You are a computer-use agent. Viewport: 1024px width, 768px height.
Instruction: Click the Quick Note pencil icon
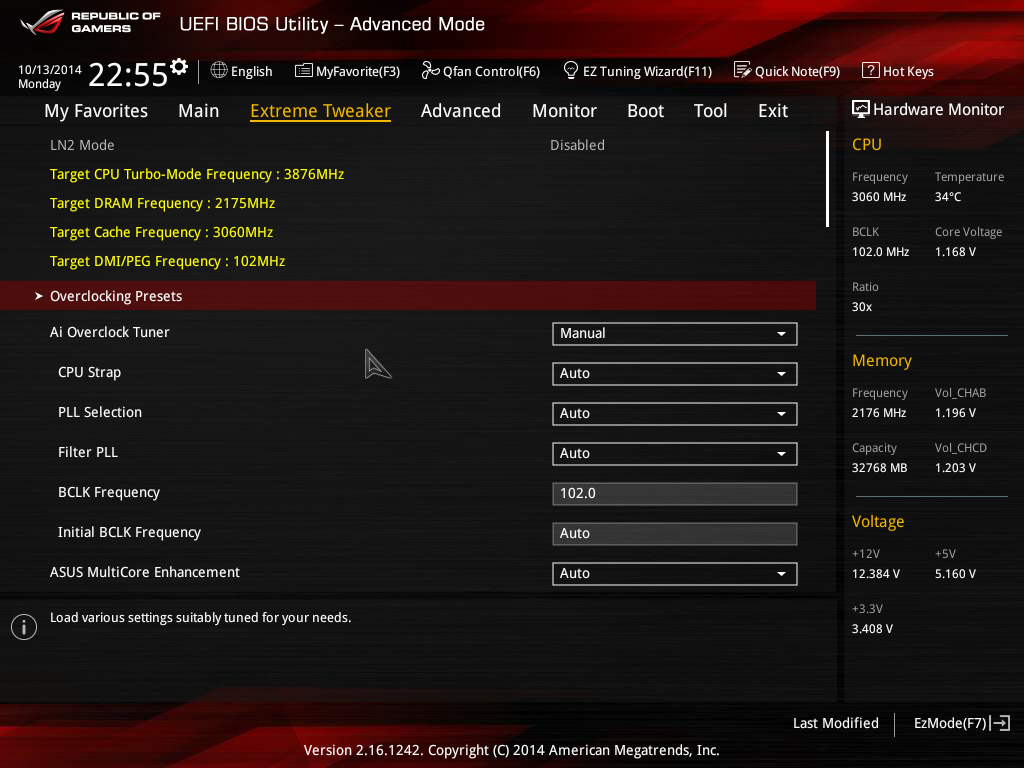point(742,70)
